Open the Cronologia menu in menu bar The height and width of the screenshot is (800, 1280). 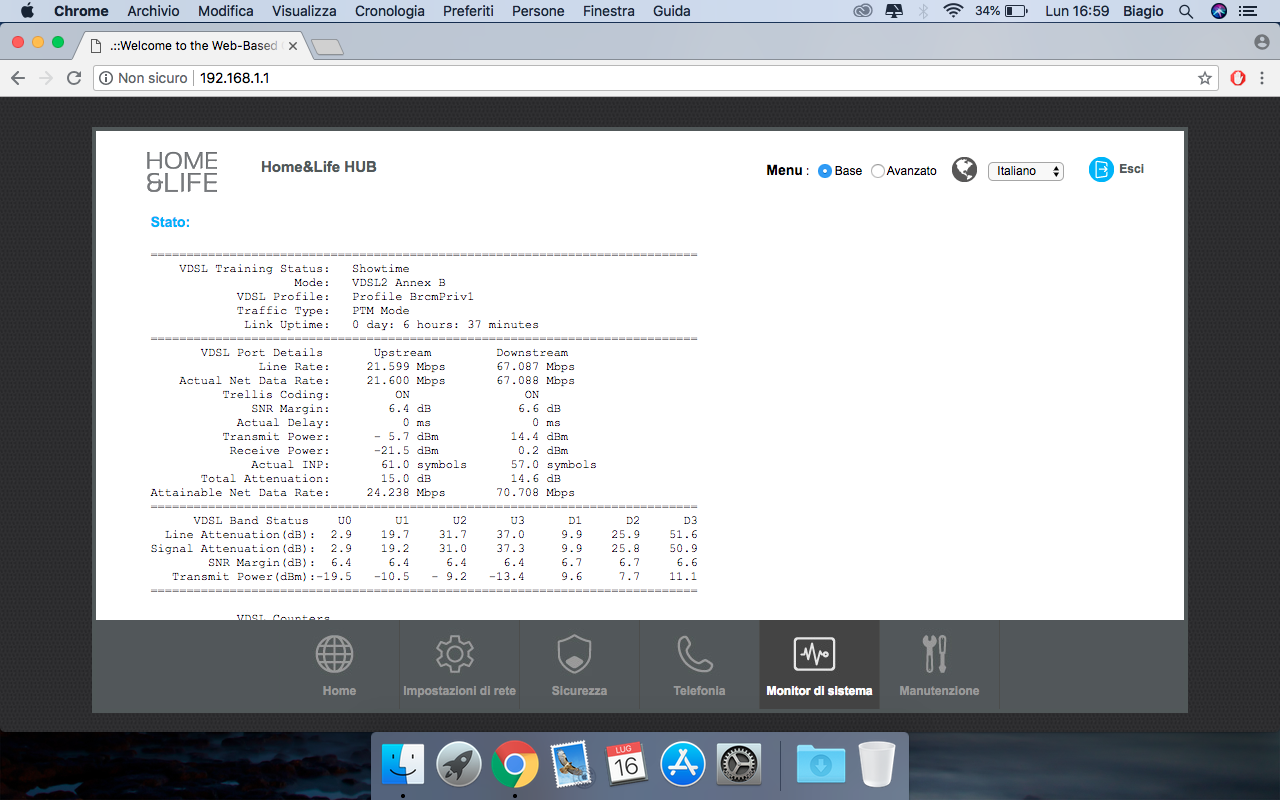389,11
